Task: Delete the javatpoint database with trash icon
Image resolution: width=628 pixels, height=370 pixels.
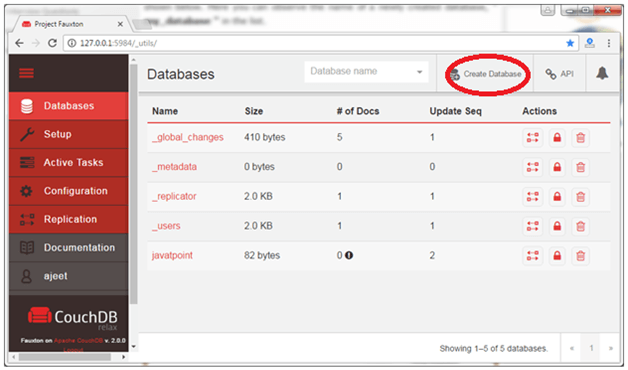Action: coord(580,255)
